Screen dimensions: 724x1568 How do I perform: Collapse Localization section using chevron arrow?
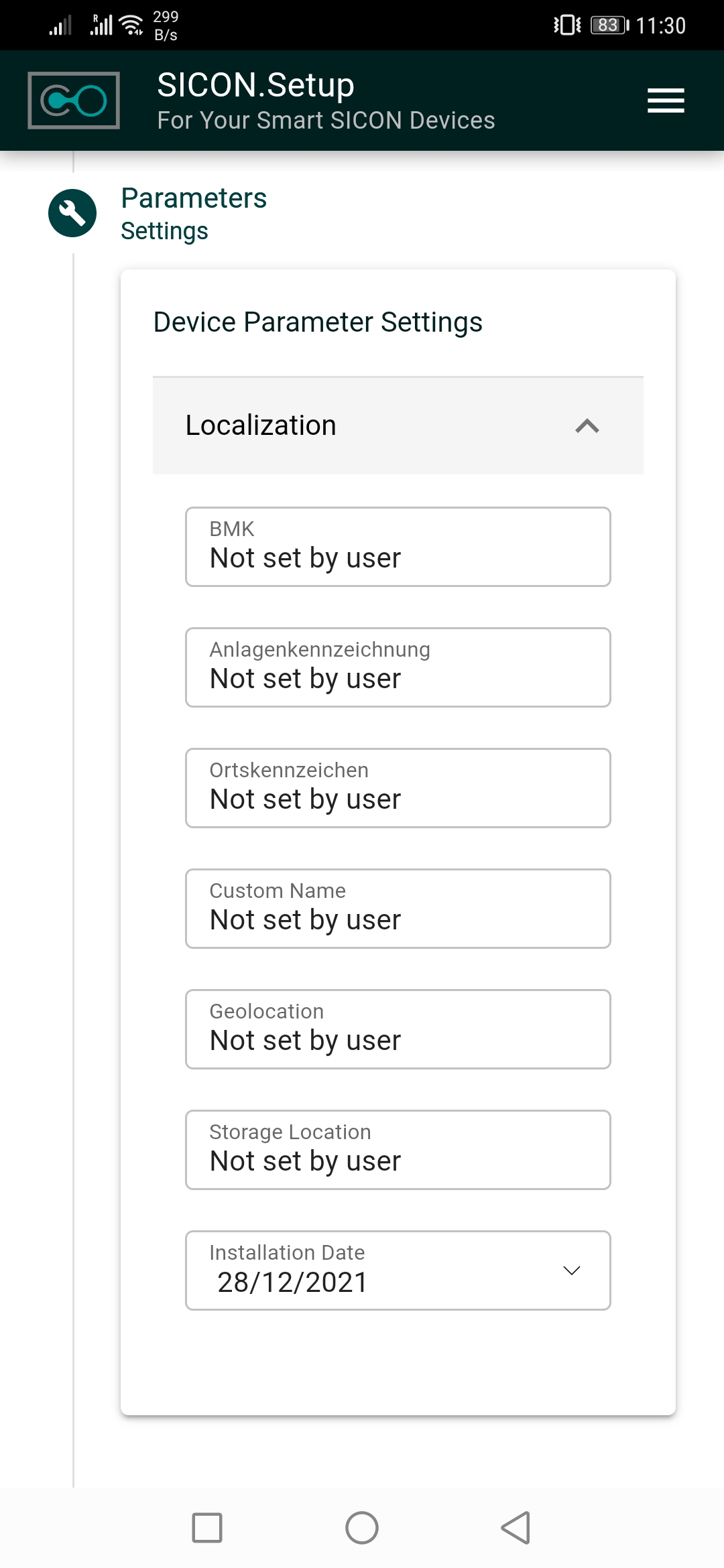coord(587,426)
